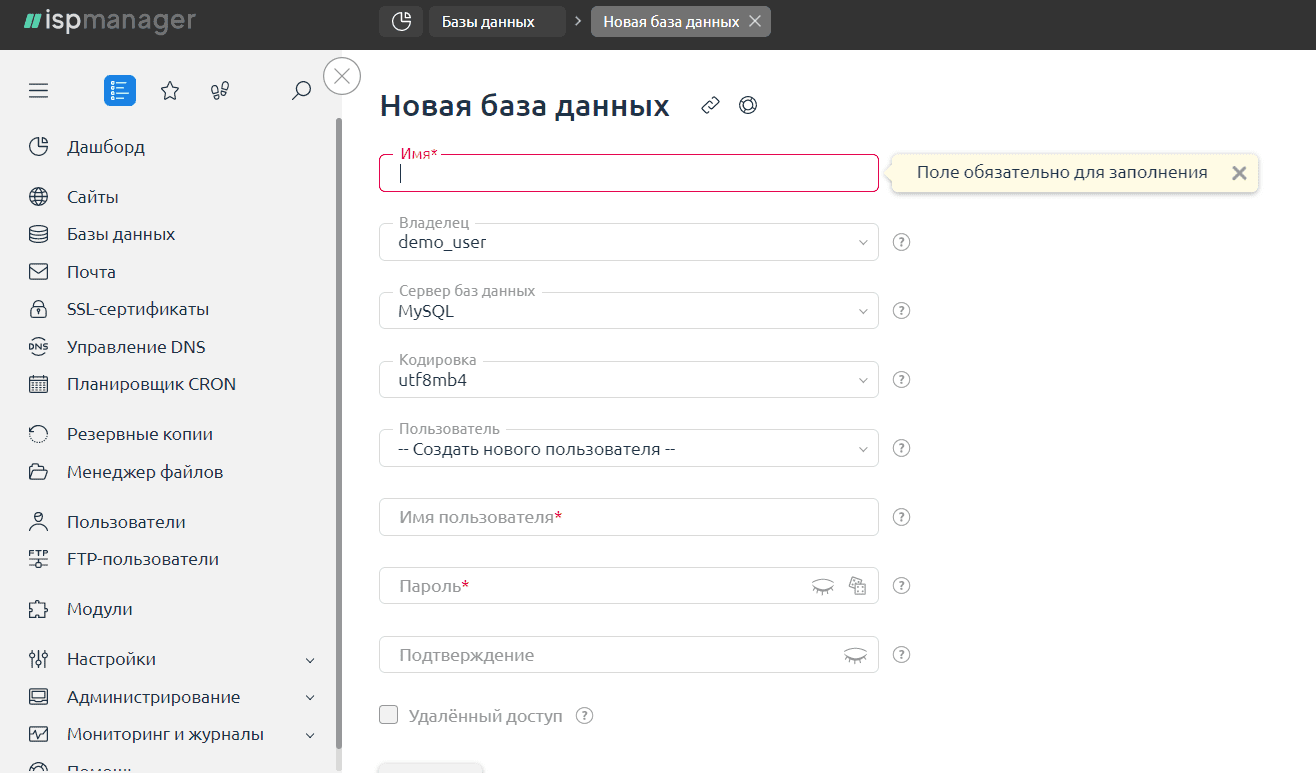Toggle visibility eye in Подтверждение field
Screen dimensions: 1316x773
tap(855, 656)
